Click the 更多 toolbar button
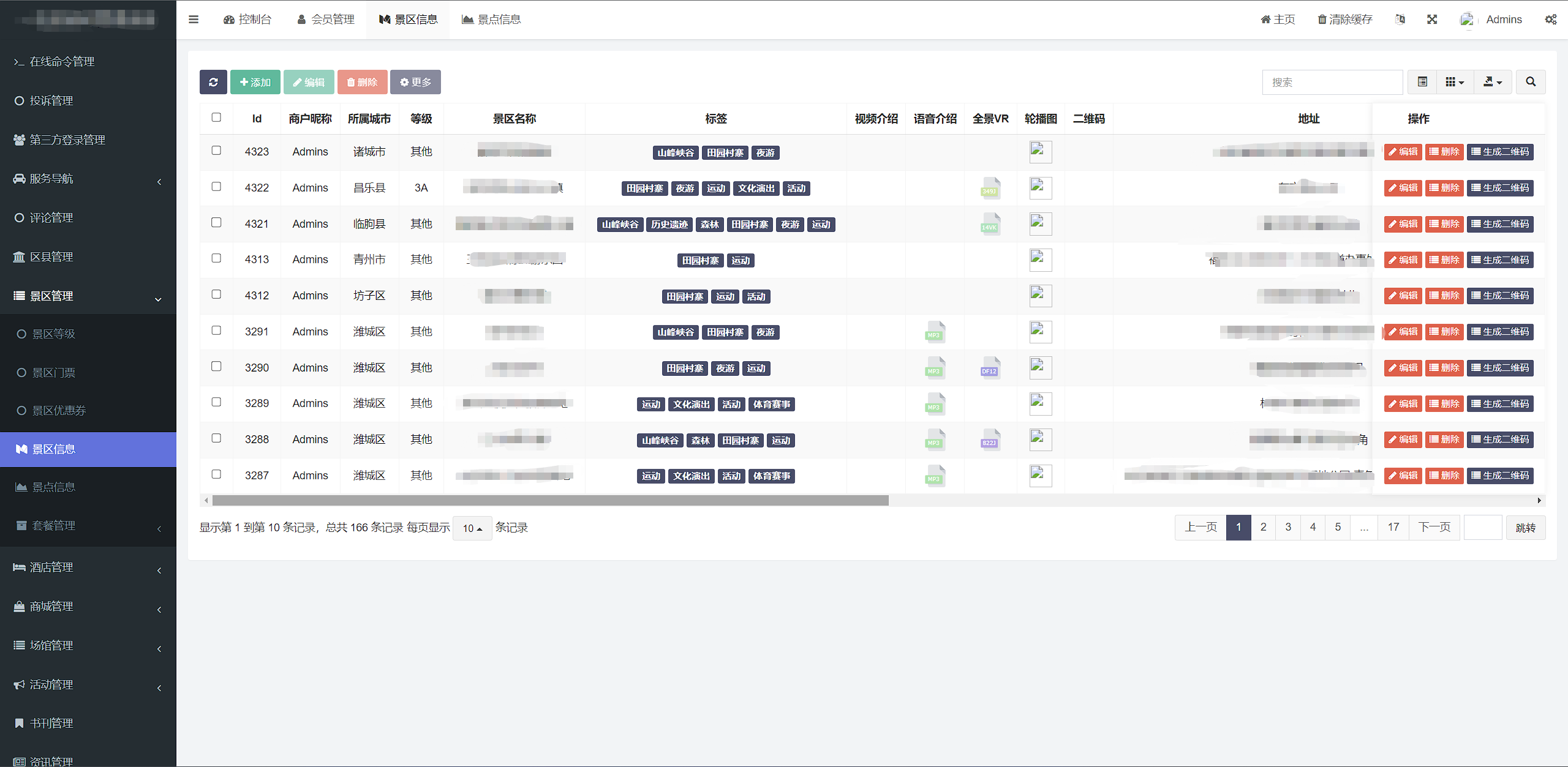Image resolution: width=1568 pixels, height=767 pixels. [x=415, y=82]
